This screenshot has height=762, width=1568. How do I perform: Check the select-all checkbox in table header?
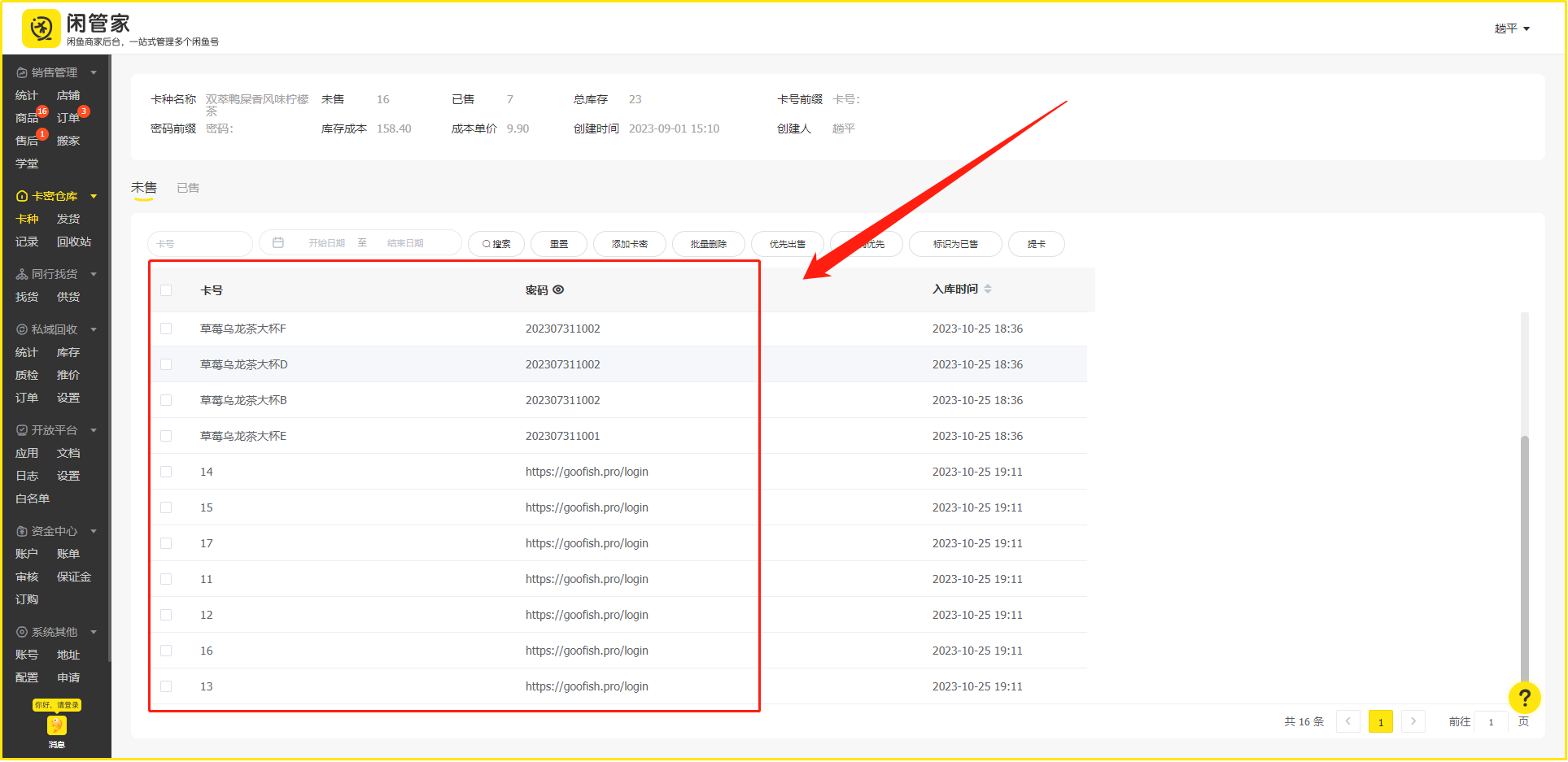pos(166,290)
